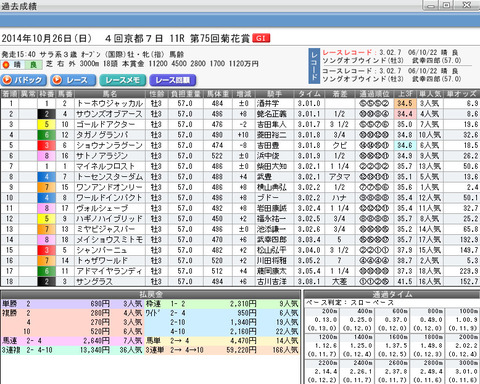The width and height of the screenshot is (480, 384).
Task: Select horse サトノアラジン
Action: click(x=102, y=156)
